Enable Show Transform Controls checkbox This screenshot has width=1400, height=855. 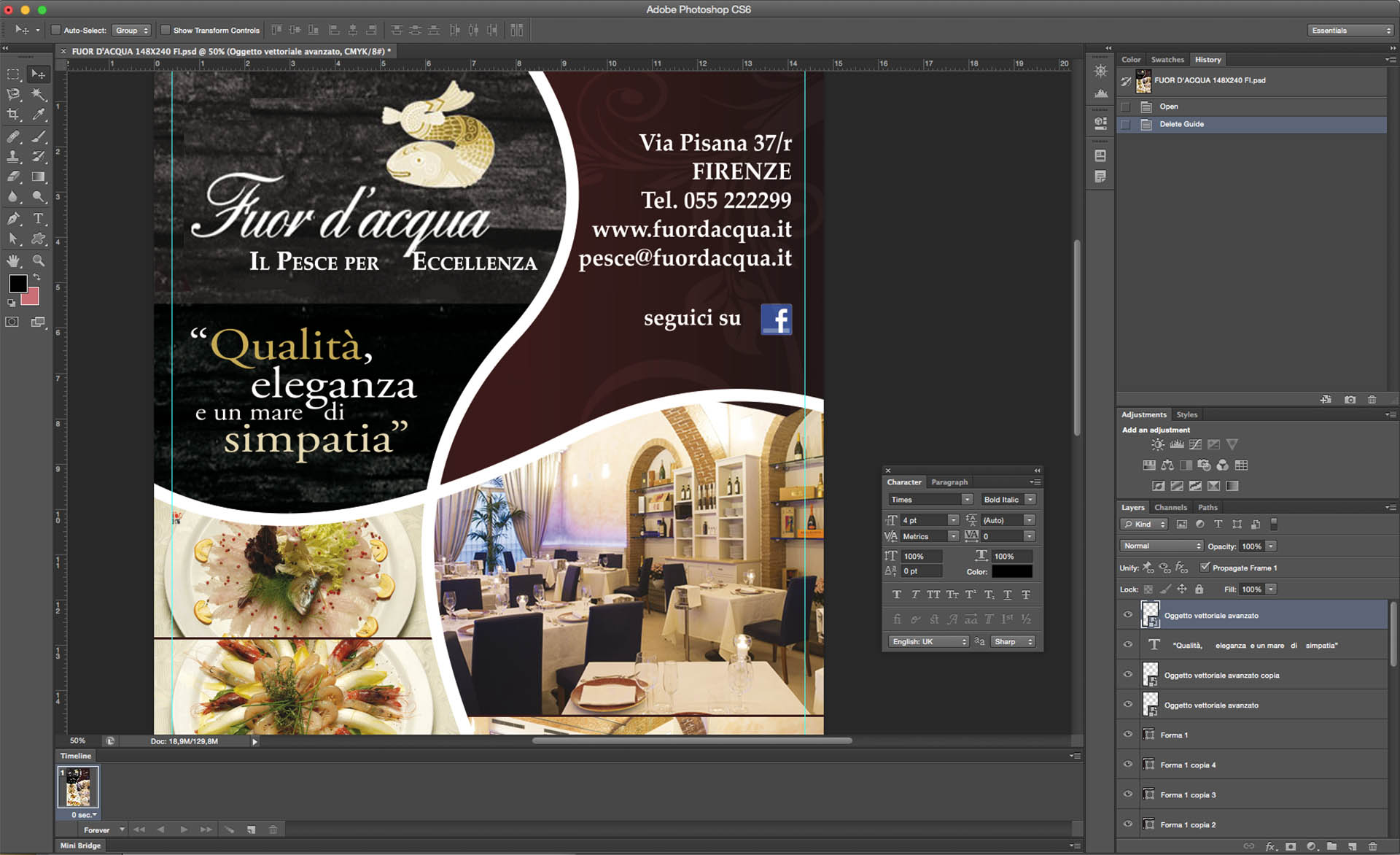[166, 31]
